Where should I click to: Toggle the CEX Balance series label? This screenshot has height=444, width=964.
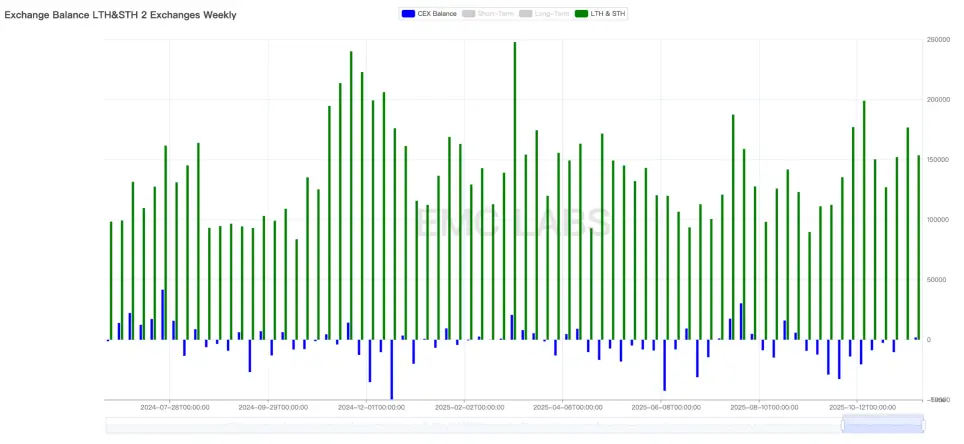click(438, 14)
